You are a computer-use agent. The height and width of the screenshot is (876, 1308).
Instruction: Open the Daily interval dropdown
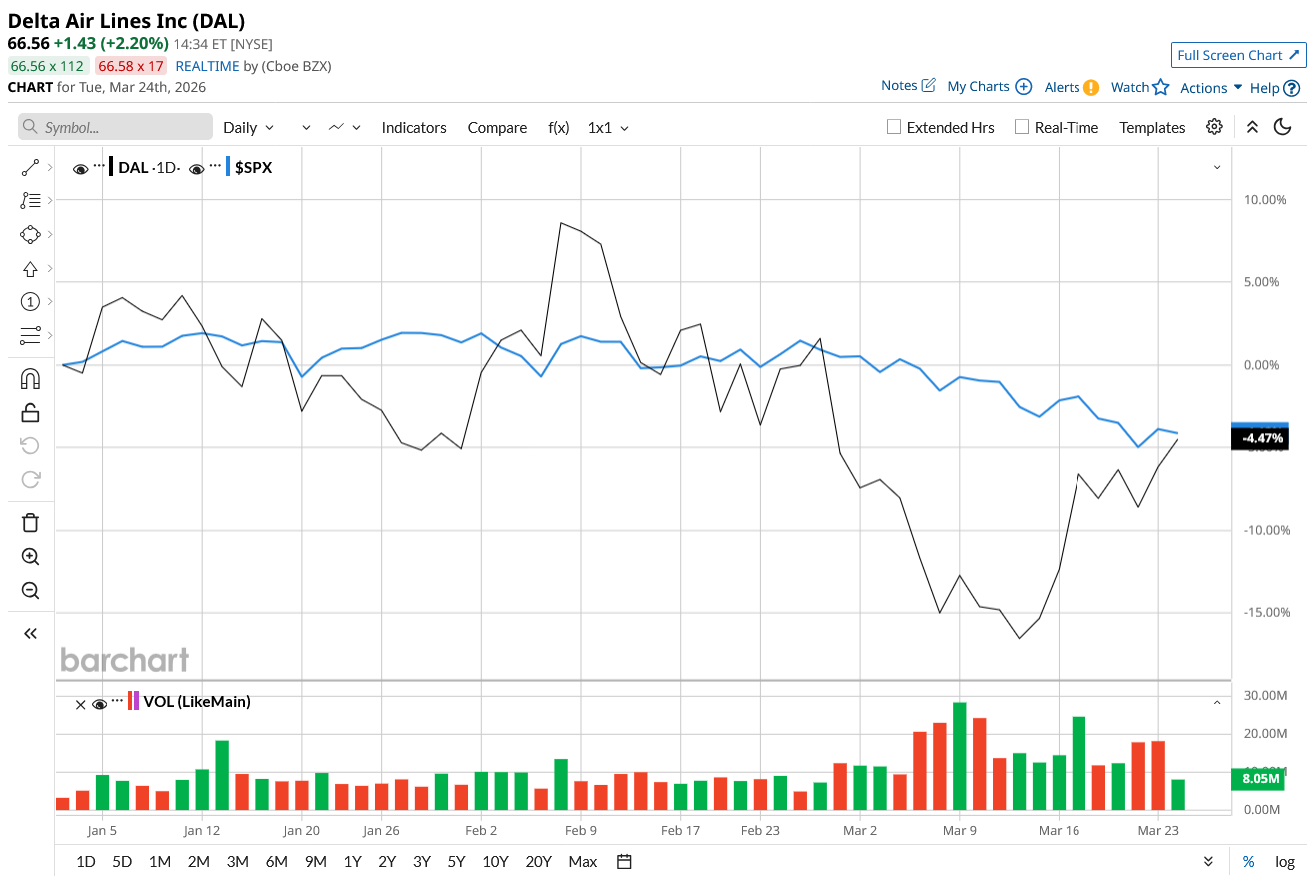click(x=248, y=127)
